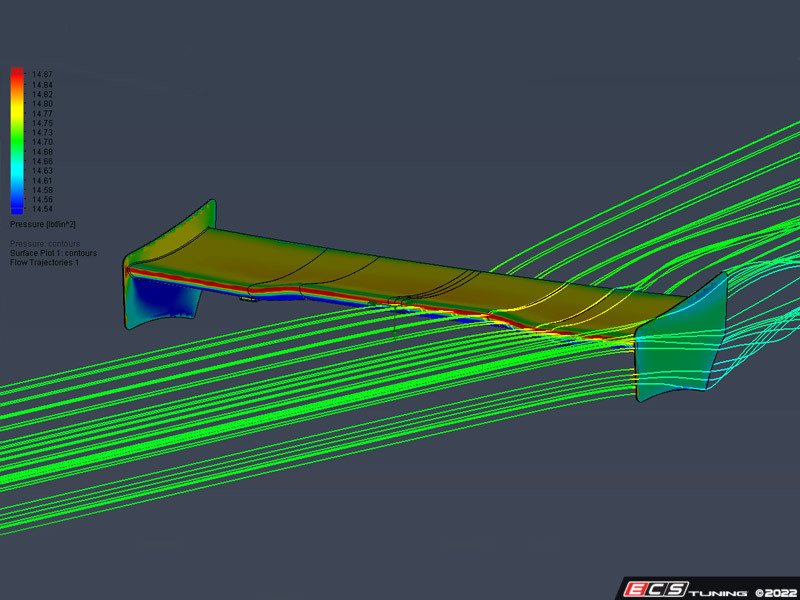800x600 pixels.
Task: Select the 14.87 maximum legend value
Action: tap(42, 75)
